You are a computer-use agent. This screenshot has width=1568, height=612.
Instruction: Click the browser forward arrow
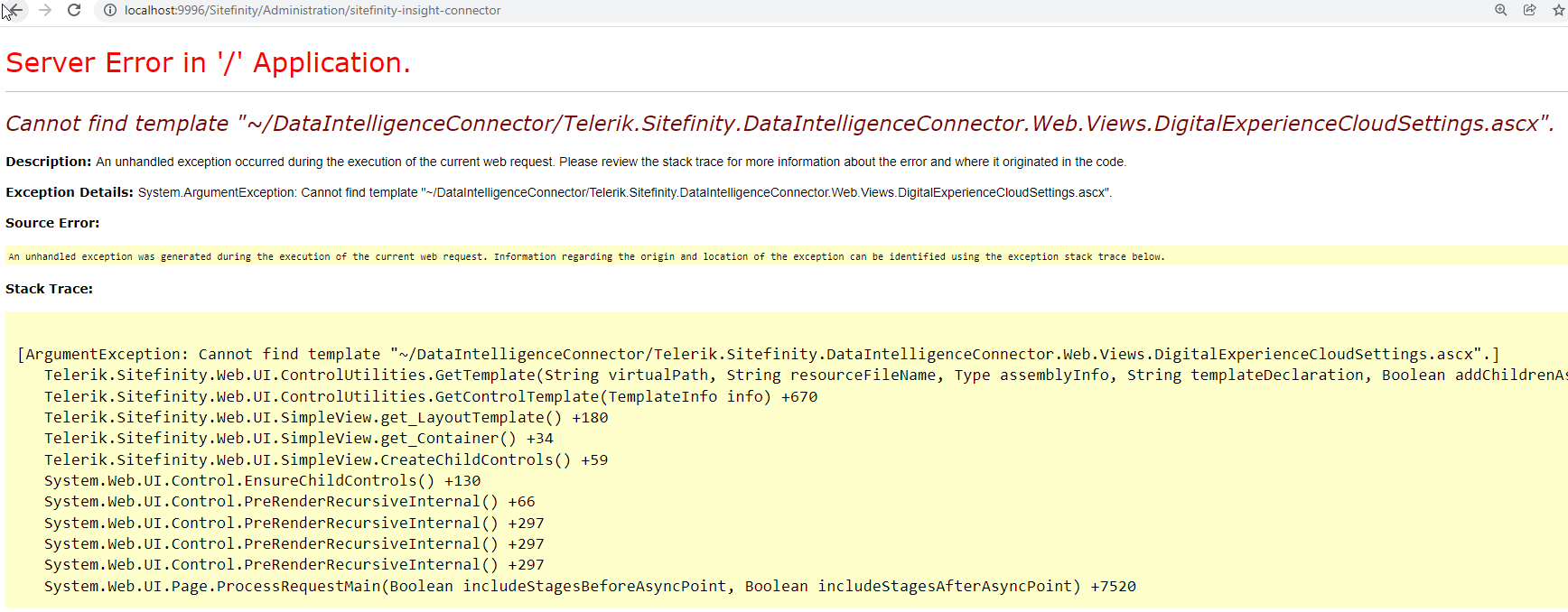(45, 10)
